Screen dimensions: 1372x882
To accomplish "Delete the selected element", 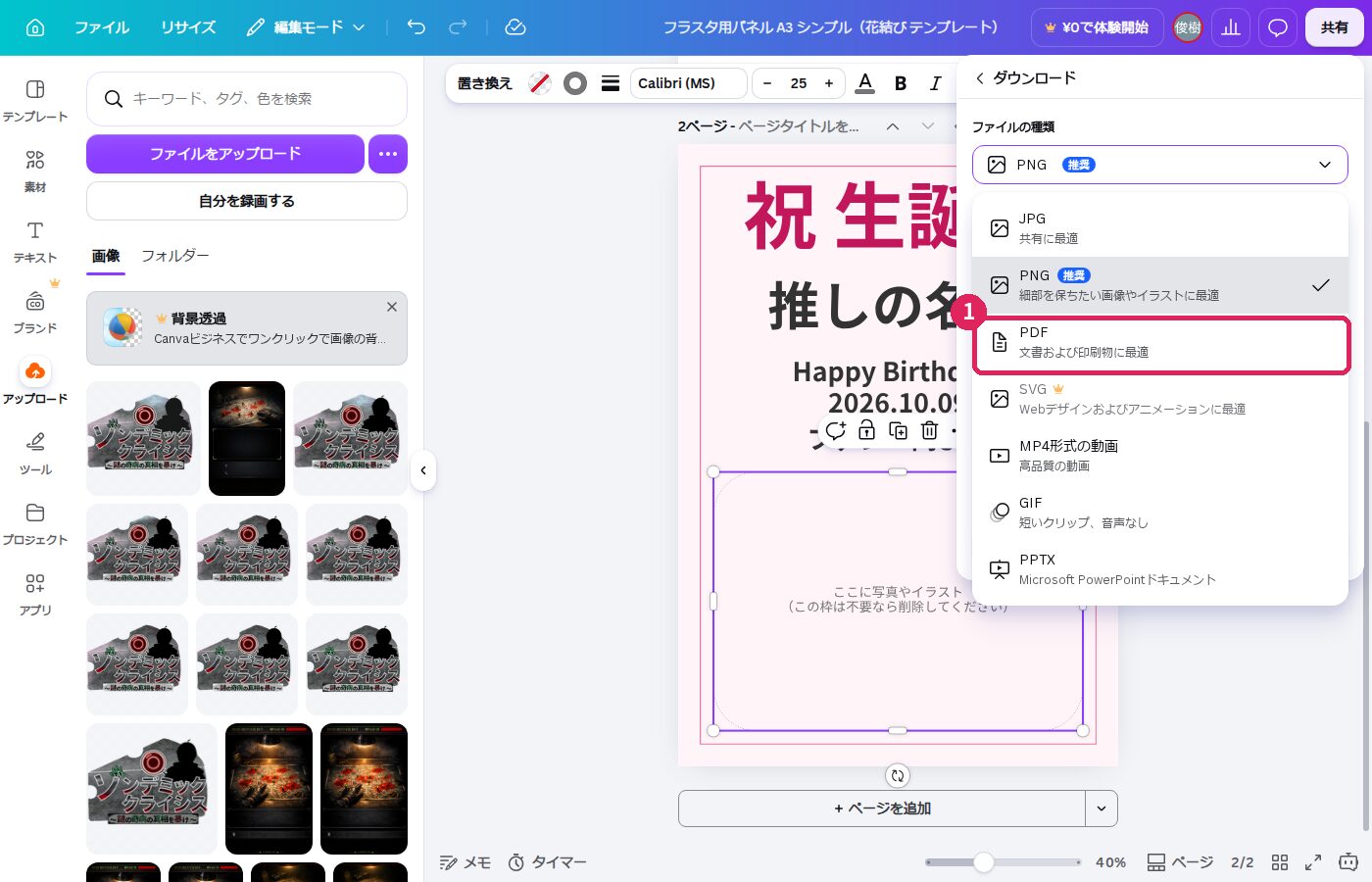I will [929, 430].
